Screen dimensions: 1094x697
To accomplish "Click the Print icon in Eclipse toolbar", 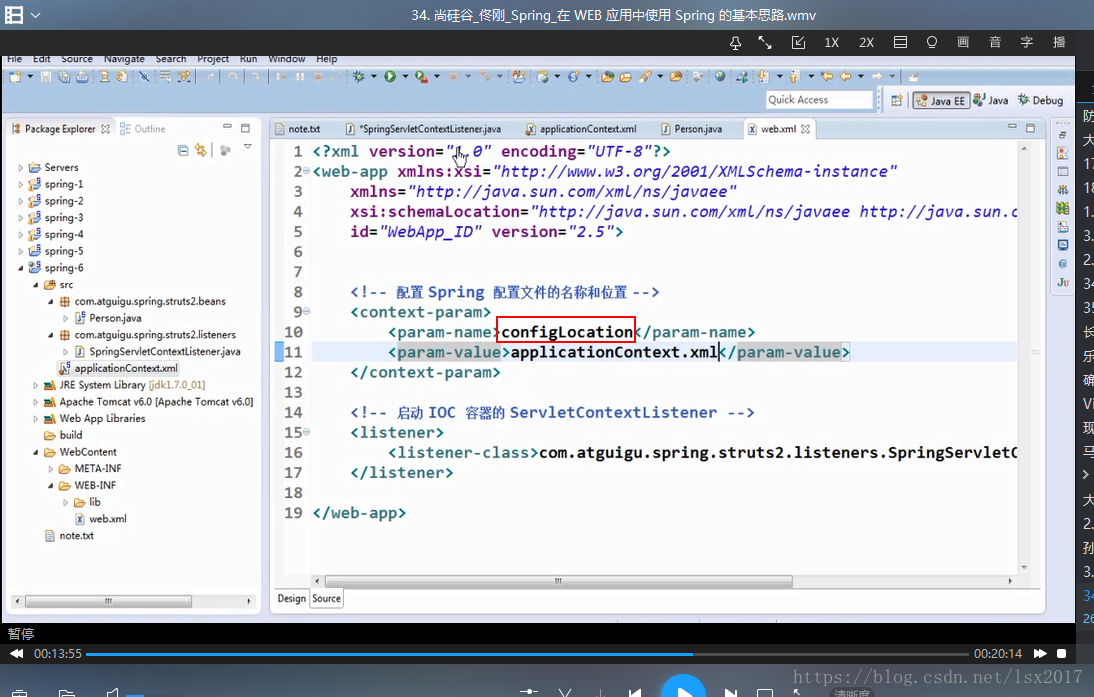I will pyautogui.click(x=82, y=76).
